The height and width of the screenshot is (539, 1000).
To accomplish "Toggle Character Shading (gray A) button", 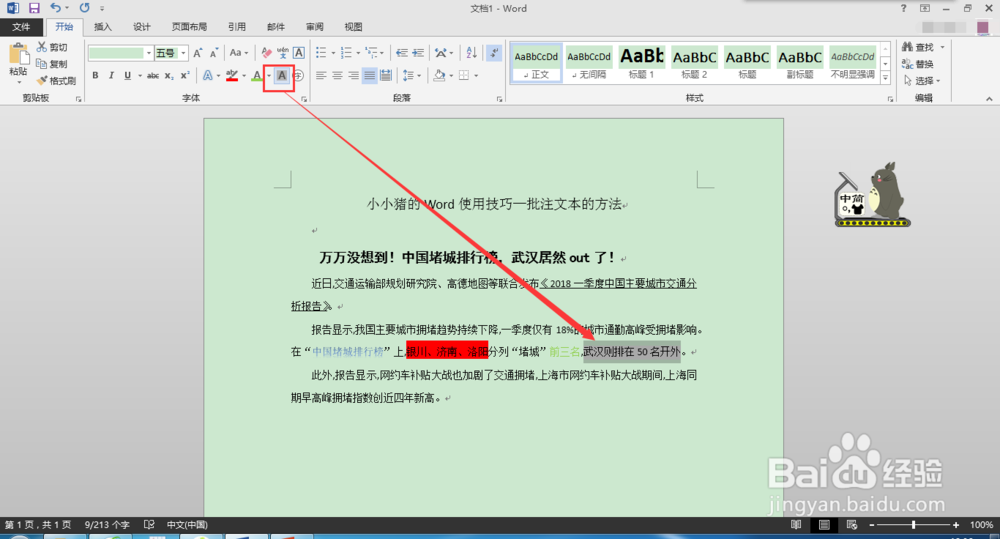I will 281,76.
